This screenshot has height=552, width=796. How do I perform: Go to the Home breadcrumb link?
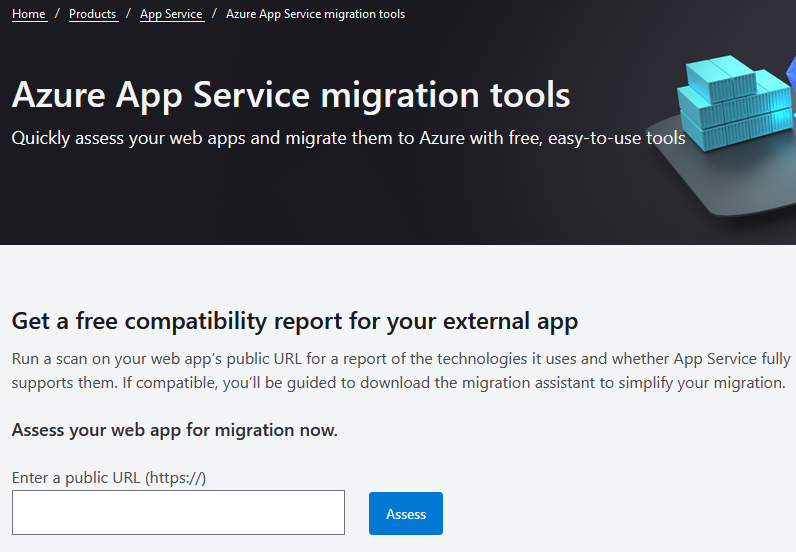[x=29, y=14]
